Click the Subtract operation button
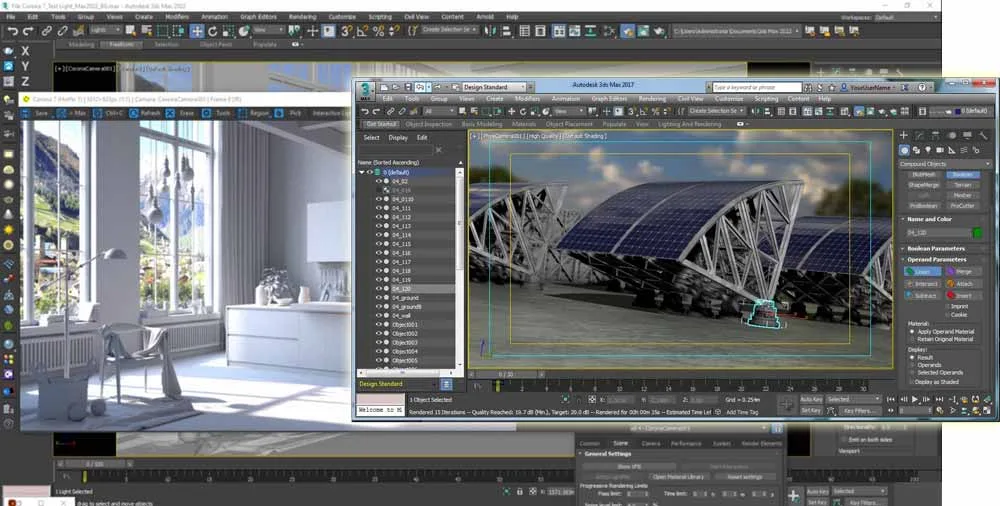 pyautogui.click(x=922, y=295)
